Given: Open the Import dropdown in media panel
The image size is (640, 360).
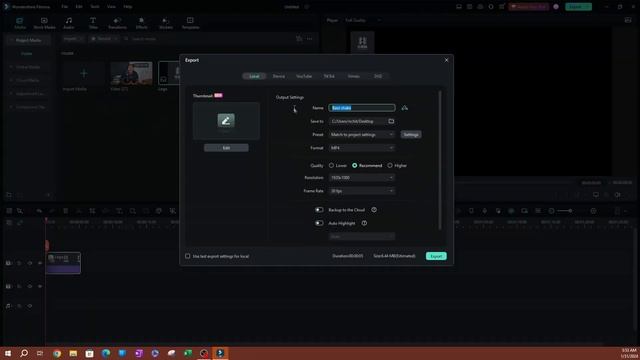Looking at the screenshot, I should click(x=73, y=39).
